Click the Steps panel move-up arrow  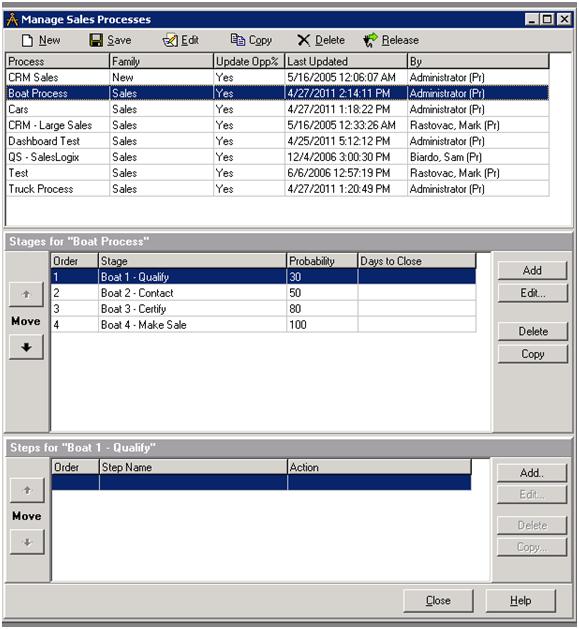coord(27,490)
